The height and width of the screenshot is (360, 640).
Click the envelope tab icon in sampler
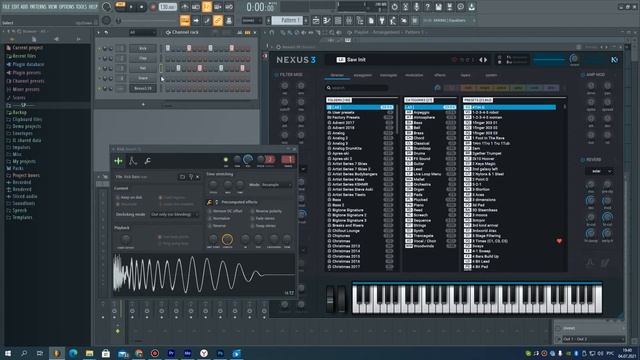[133, 161]
